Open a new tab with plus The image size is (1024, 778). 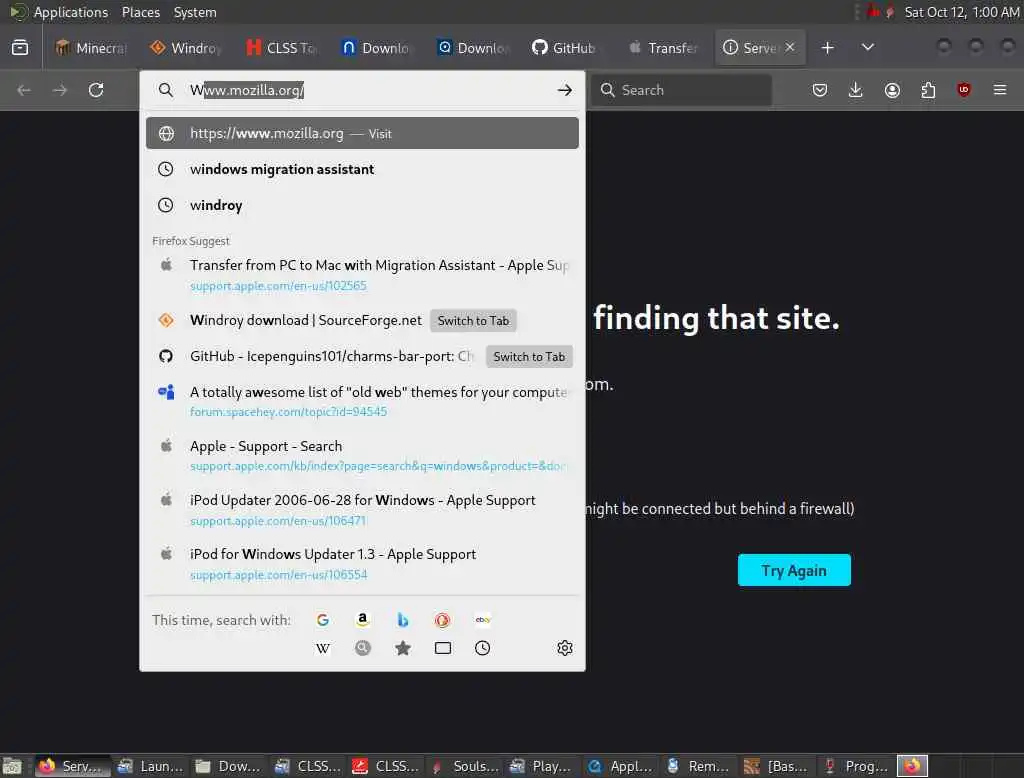tap(827, 48)
